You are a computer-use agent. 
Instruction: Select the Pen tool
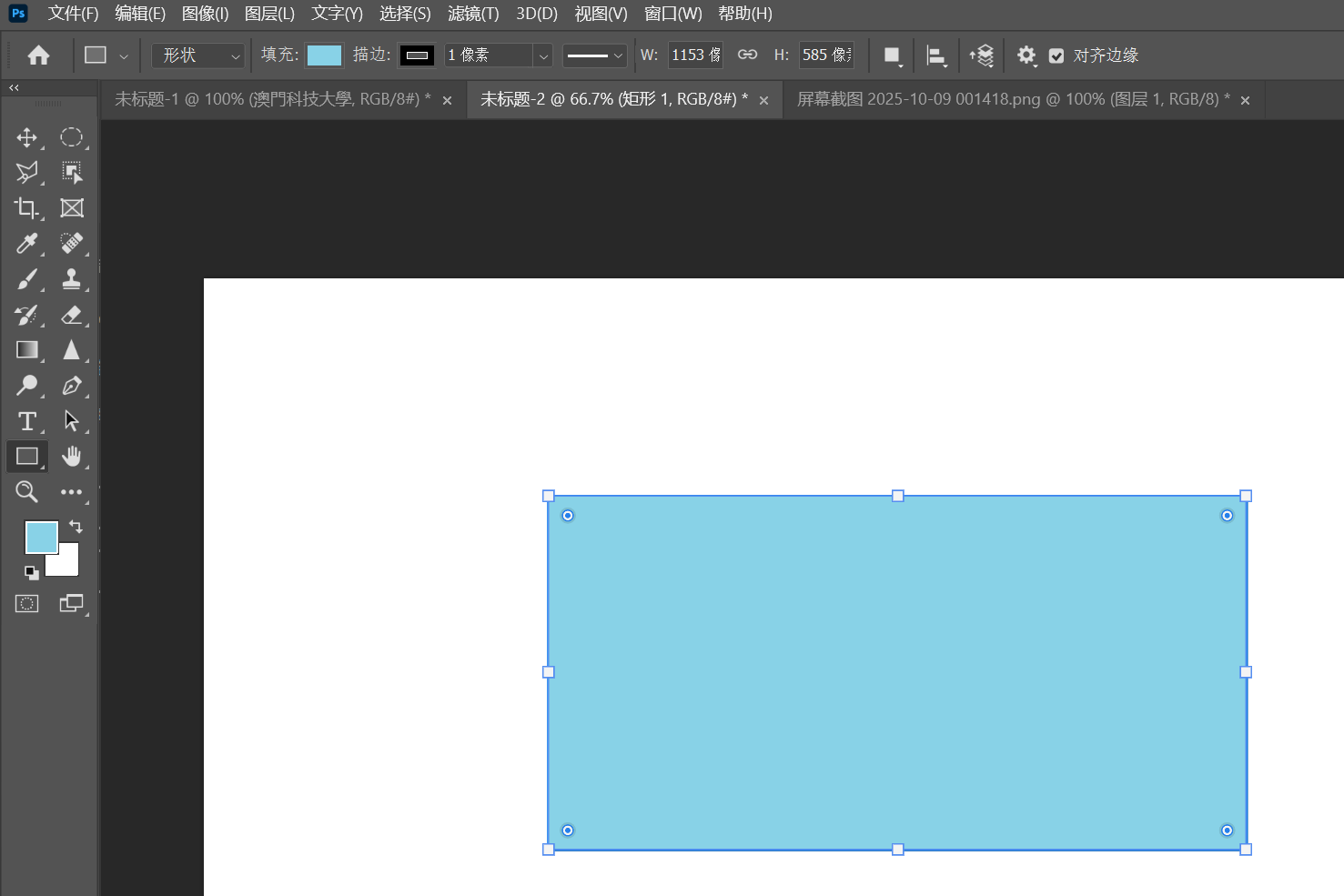click(72, 386)
